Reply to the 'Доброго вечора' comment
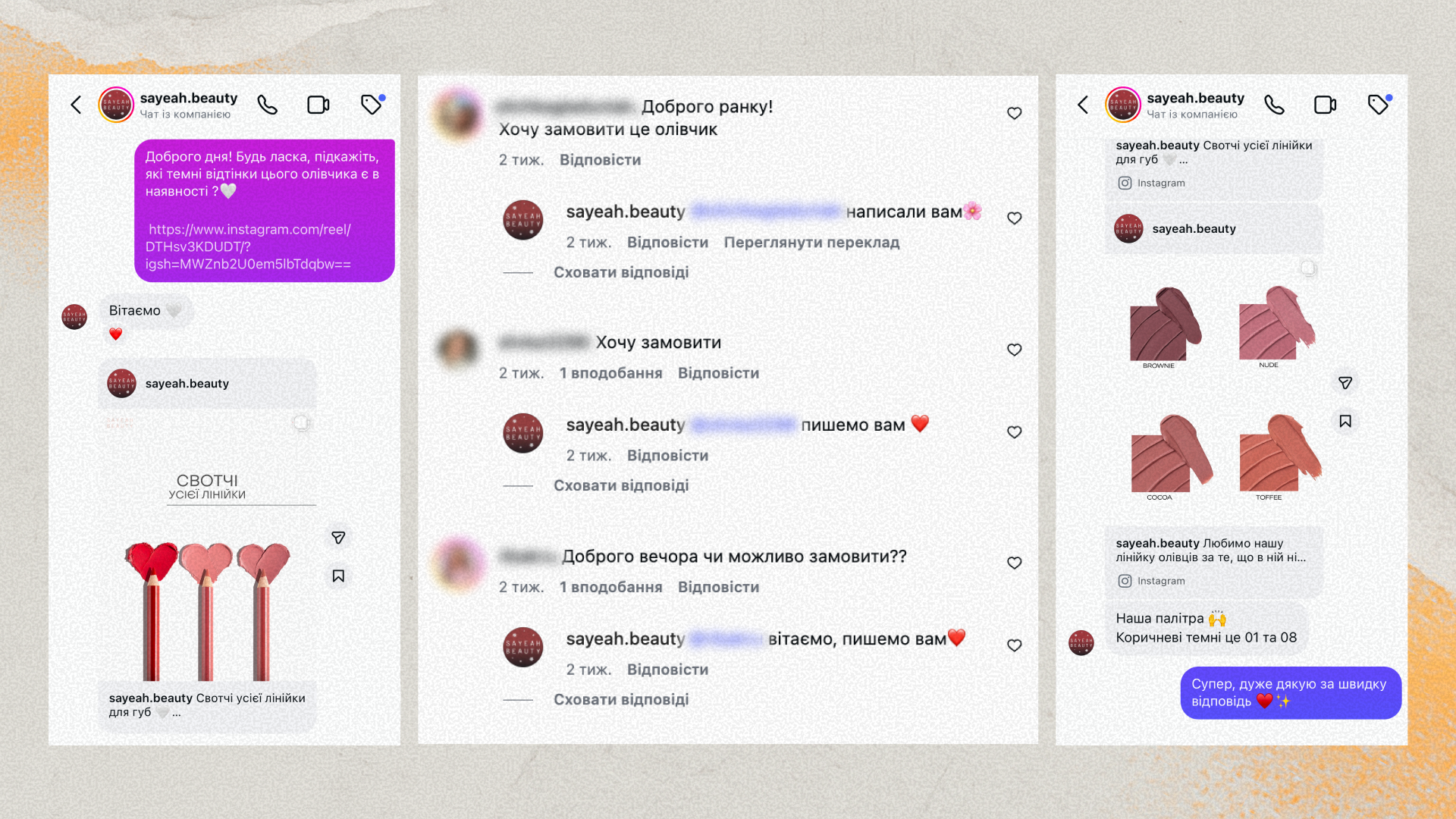The height and width of the screenshot is (819, 1456). click(x=718, y=587)
